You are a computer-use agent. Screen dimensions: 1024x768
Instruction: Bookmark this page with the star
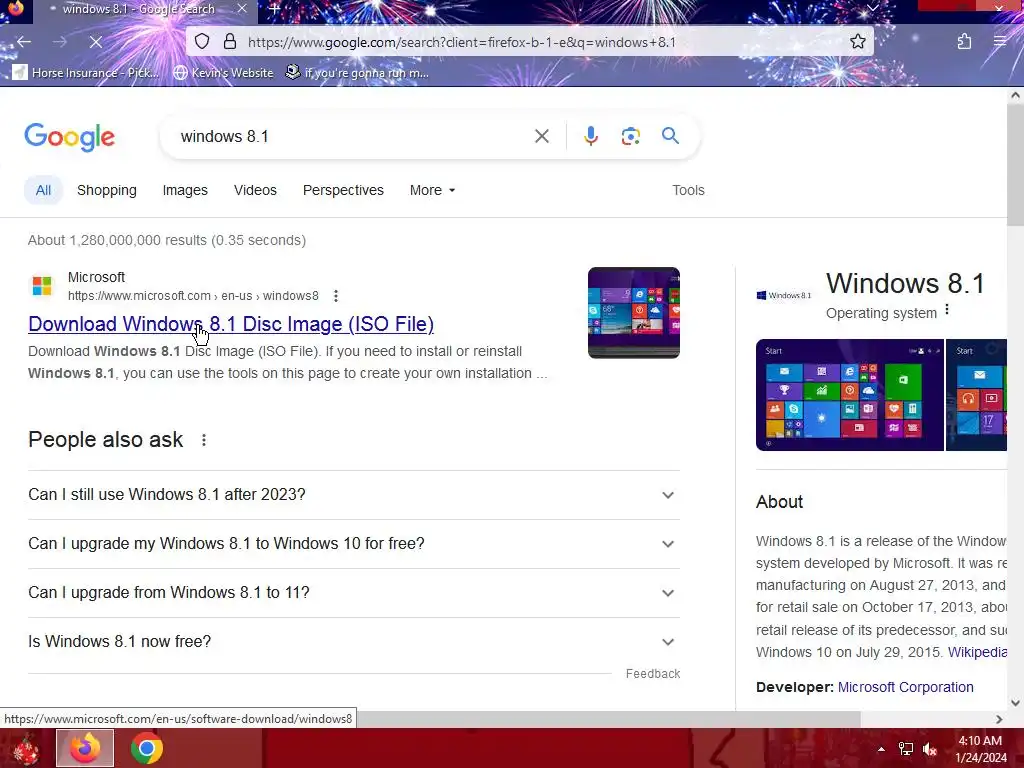[857, 42]
